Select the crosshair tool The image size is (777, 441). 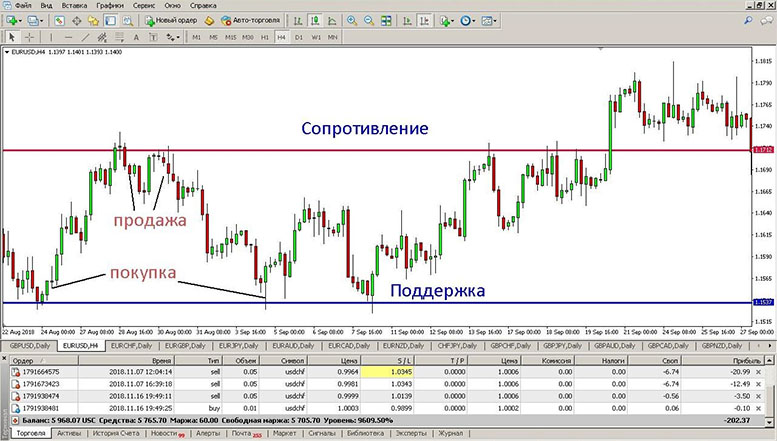(x=30, y=37)
